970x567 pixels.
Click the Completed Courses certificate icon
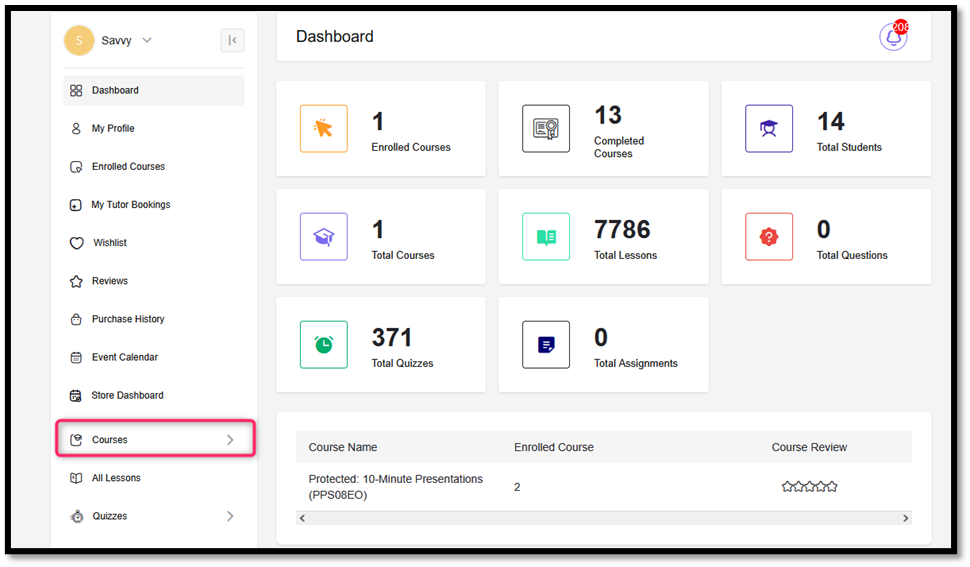click(x=546, y=129)
